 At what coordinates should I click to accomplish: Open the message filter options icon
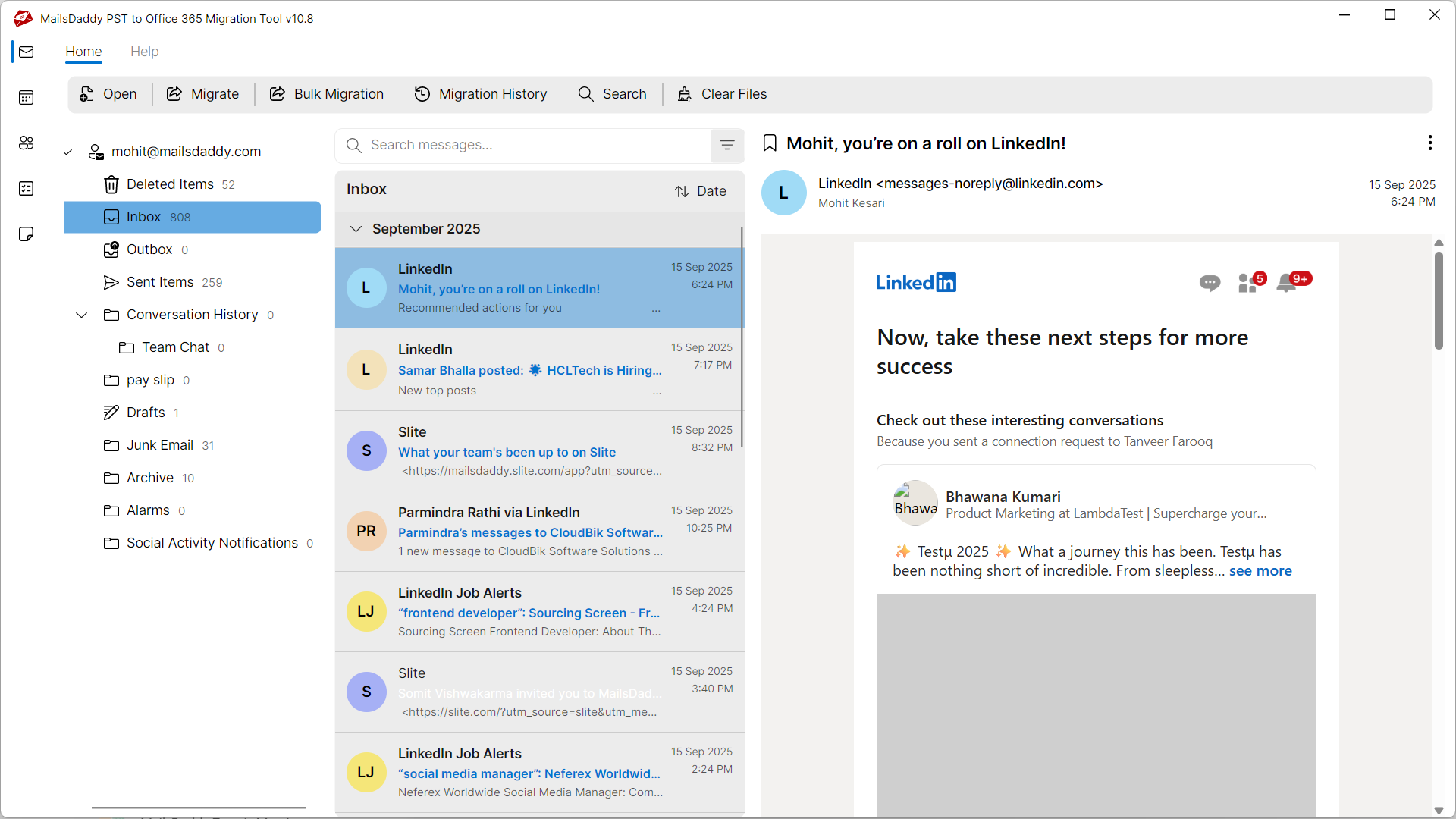click(727, 145)
